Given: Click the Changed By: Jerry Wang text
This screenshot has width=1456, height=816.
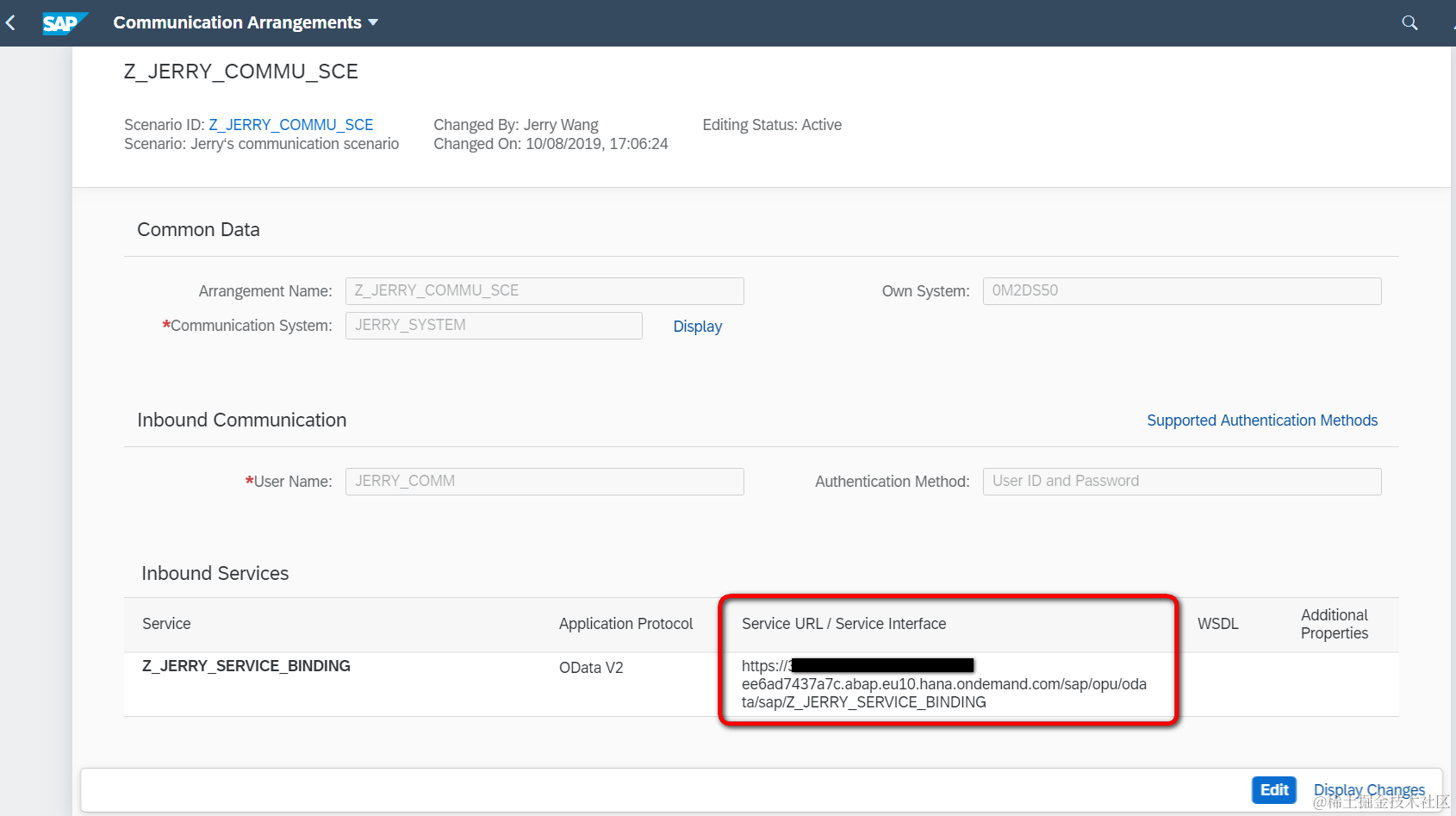Looking at the screenshot, I should click(x=516, y=125).
